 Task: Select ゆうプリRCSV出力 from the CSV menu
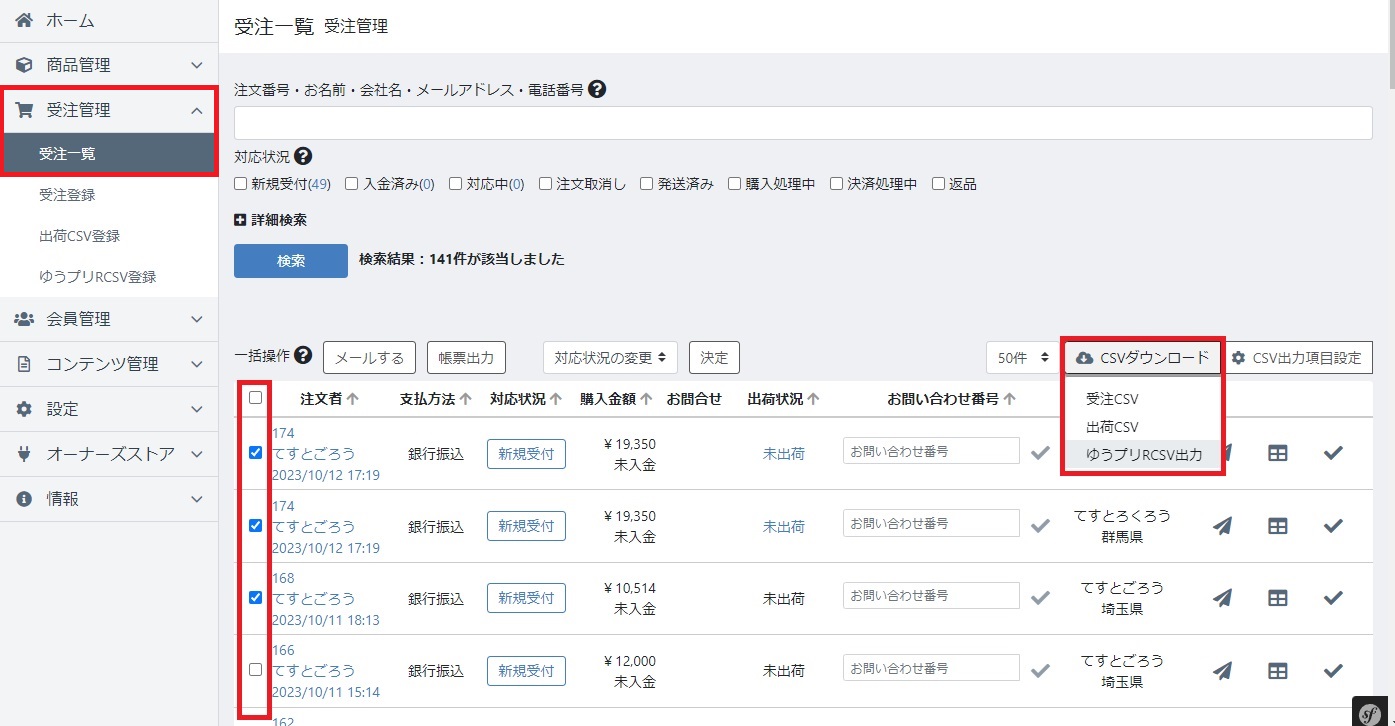coord(1144,455)
